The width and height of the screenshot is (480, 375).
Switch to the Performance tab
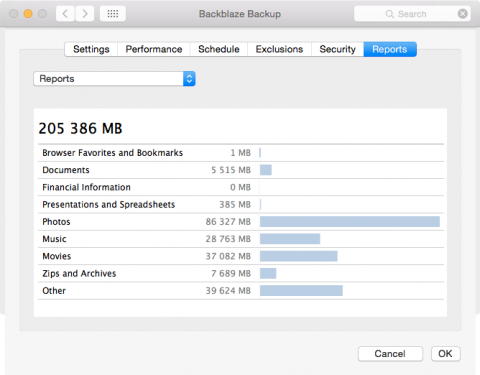[x=154, y=49]
